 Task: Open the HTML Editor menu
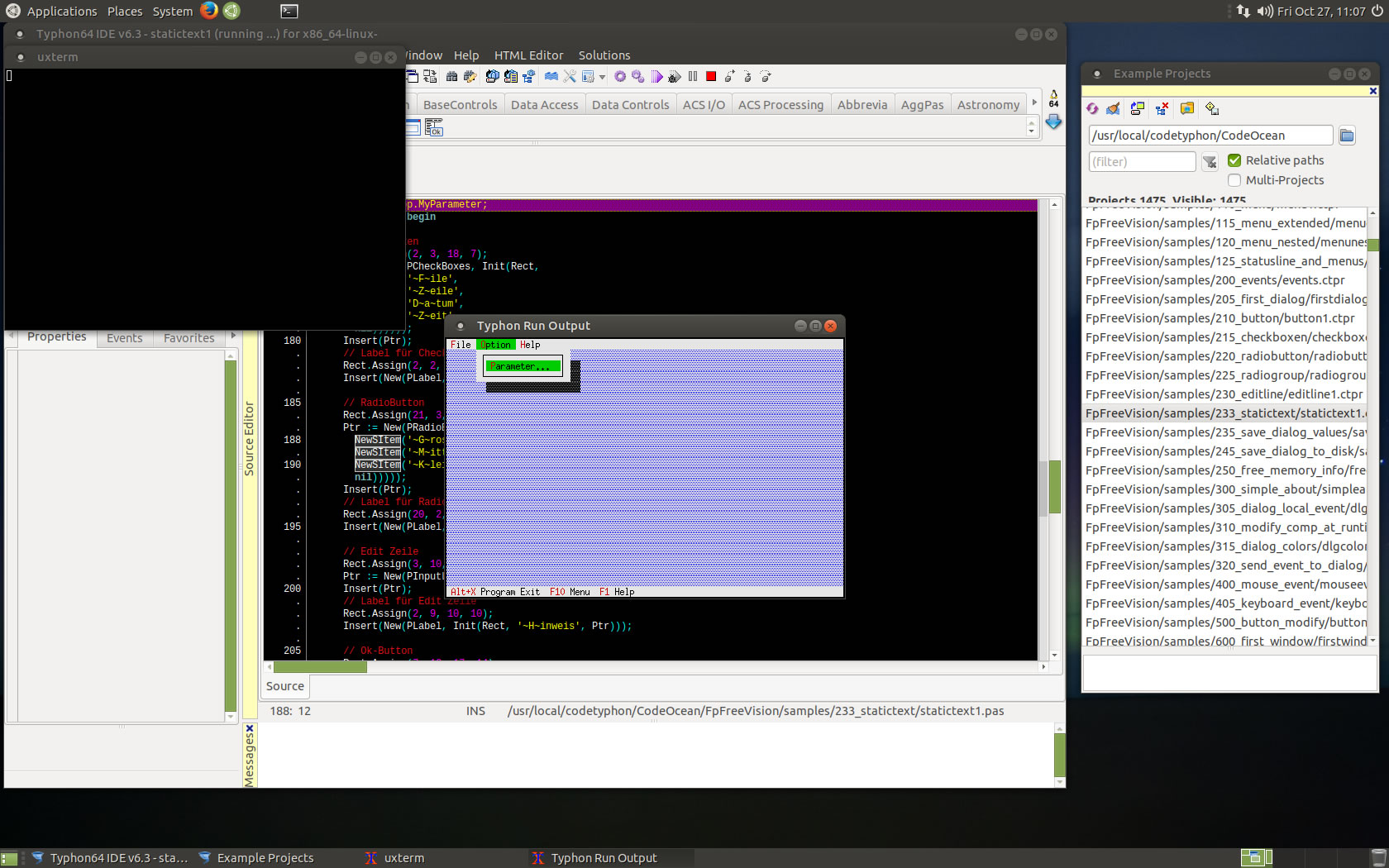(x=528, y=55)
